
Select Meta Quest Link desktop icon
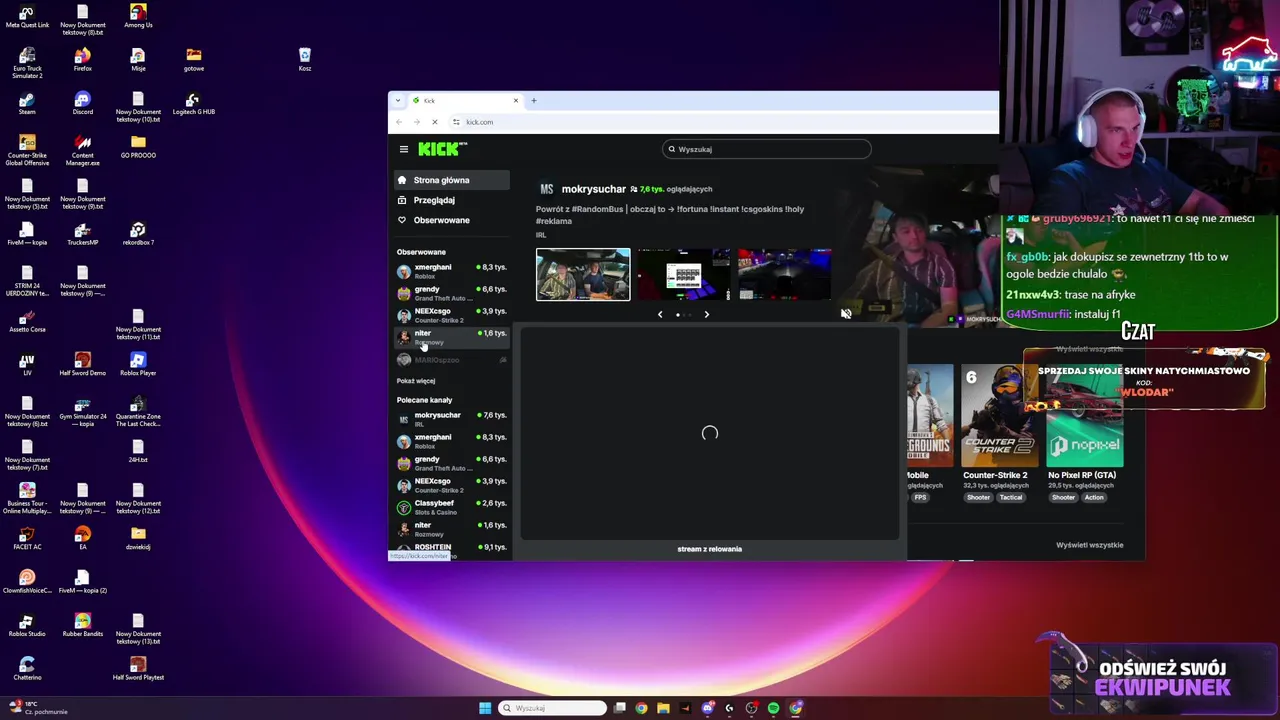(27, 16)
